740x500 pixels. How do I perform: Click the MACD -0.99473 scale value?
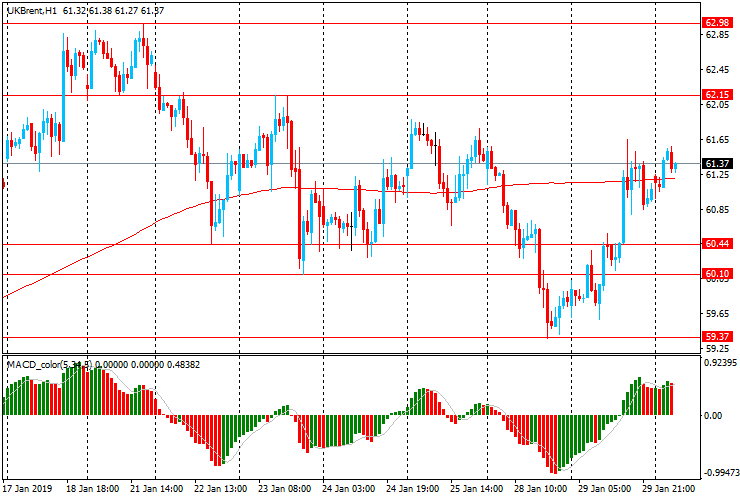[718, 472]
